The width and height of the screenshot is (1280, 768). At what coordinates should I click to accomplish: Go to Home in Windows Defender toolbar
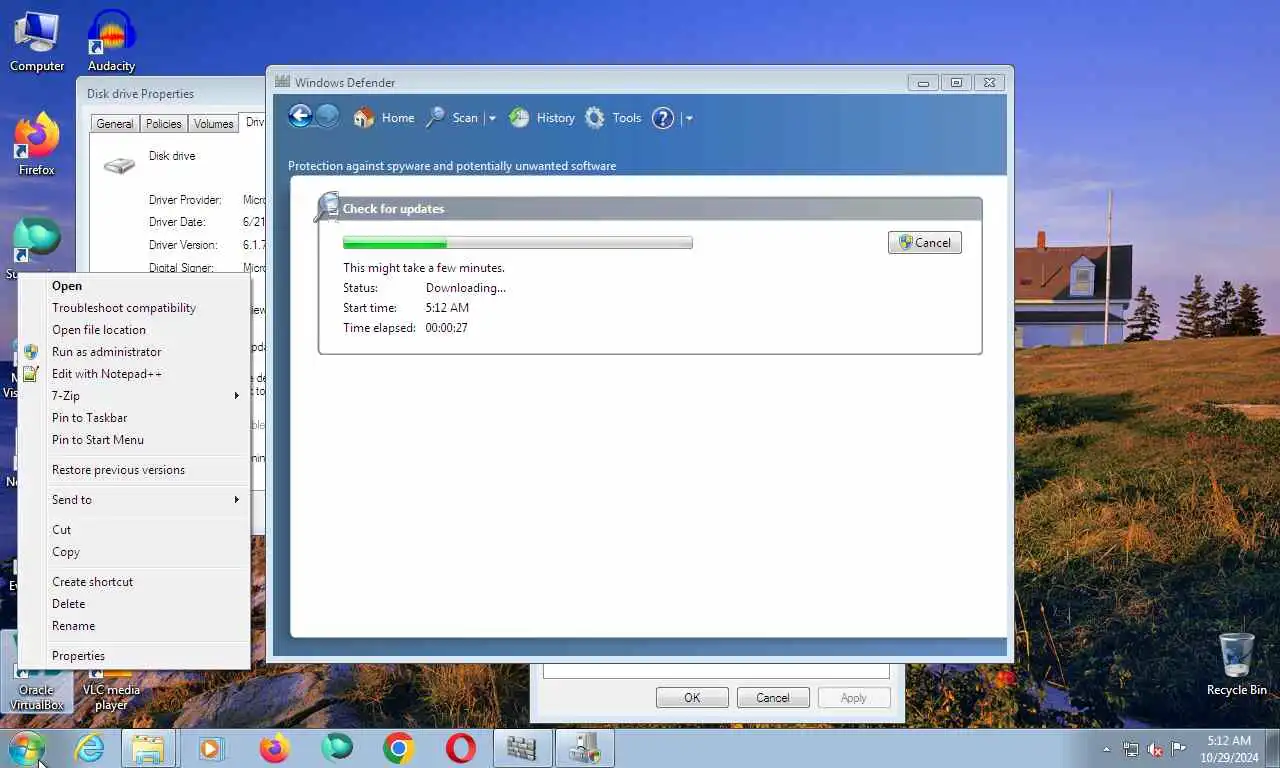[x=384, y=118]
